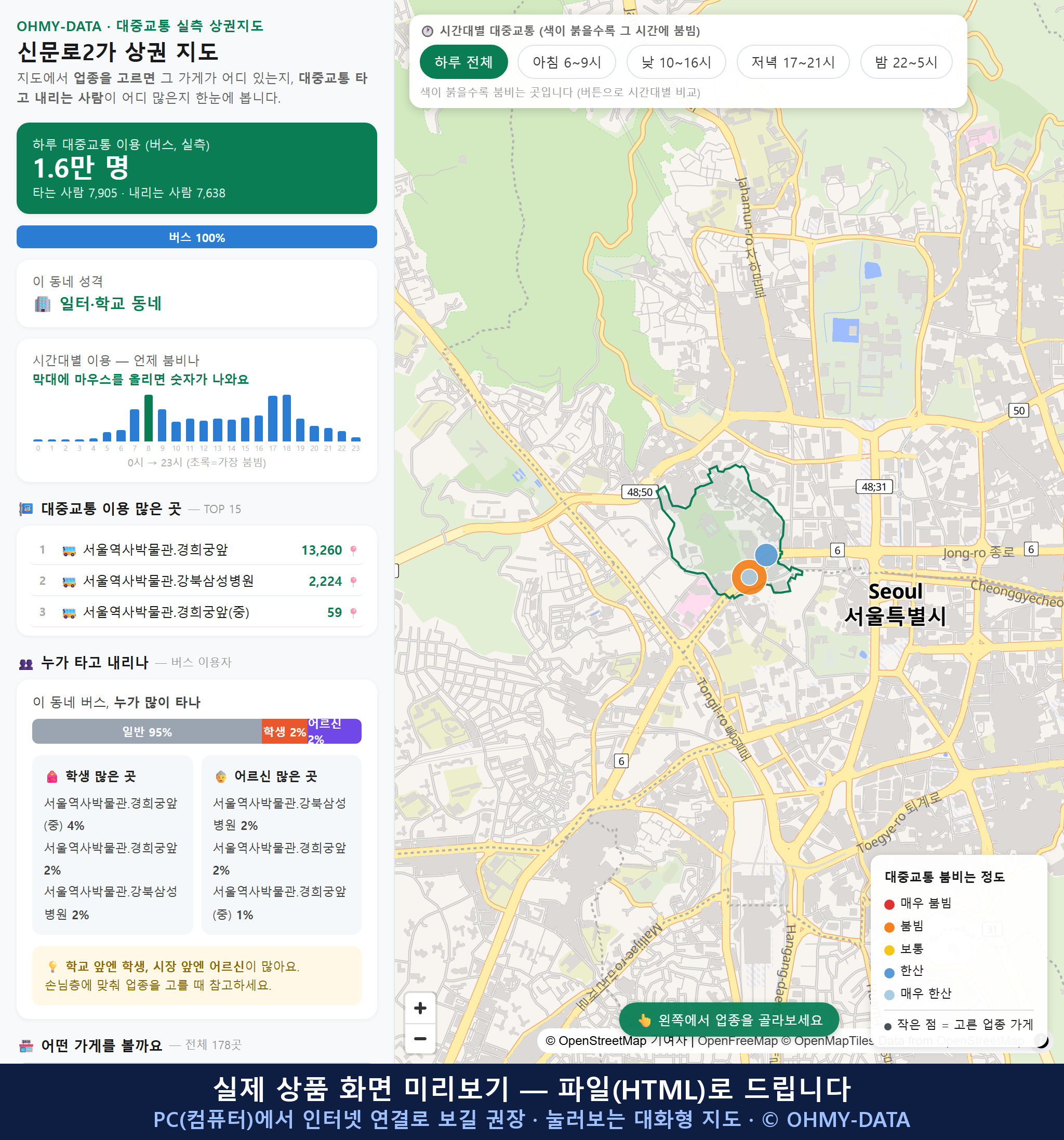Screen dimensions: 1064x1140
Task: Open the OpenFreeMap attribution link
Action: click(x=737, y=1040)
